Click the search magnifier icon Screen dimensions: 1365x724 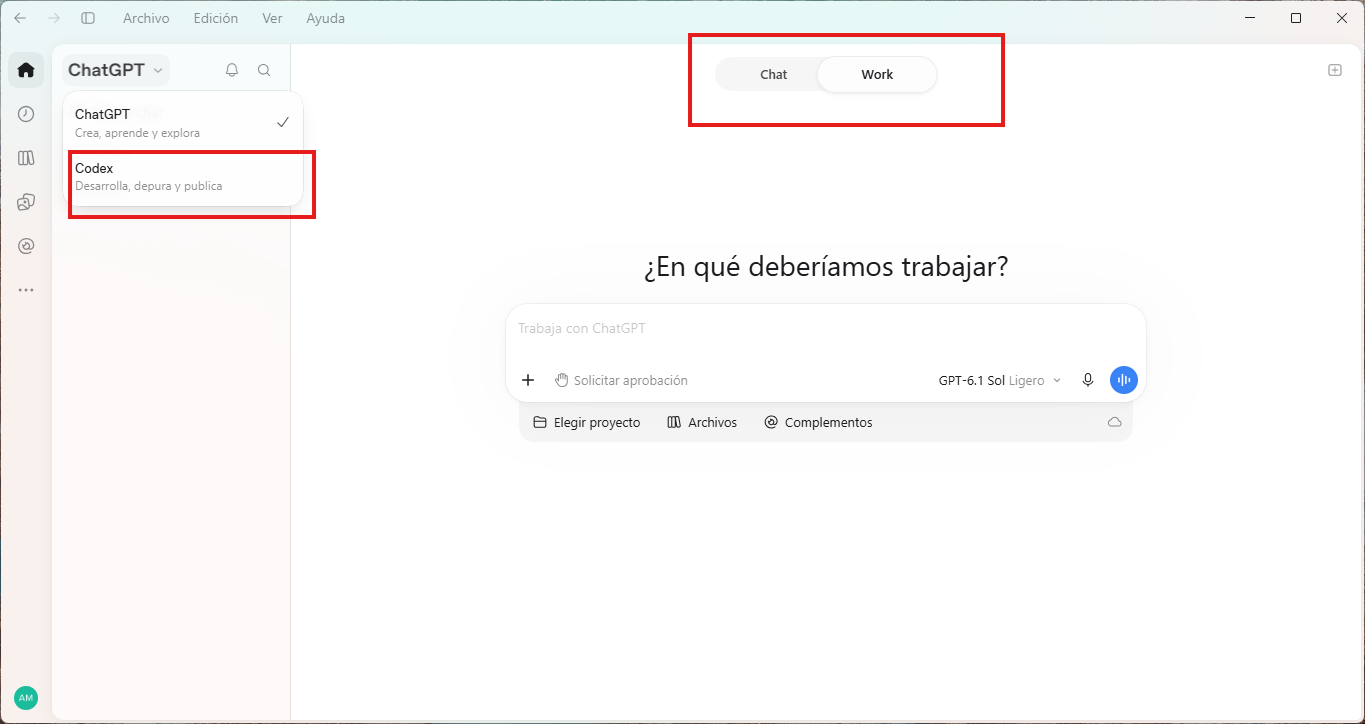click(264, 70)
